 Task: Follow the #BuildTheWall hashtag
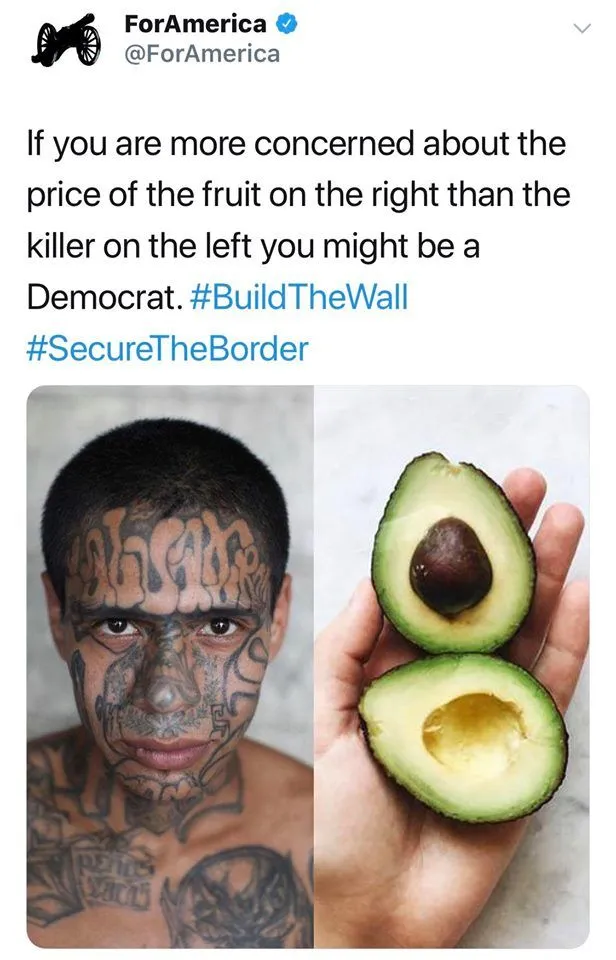[x=299, y=297]
